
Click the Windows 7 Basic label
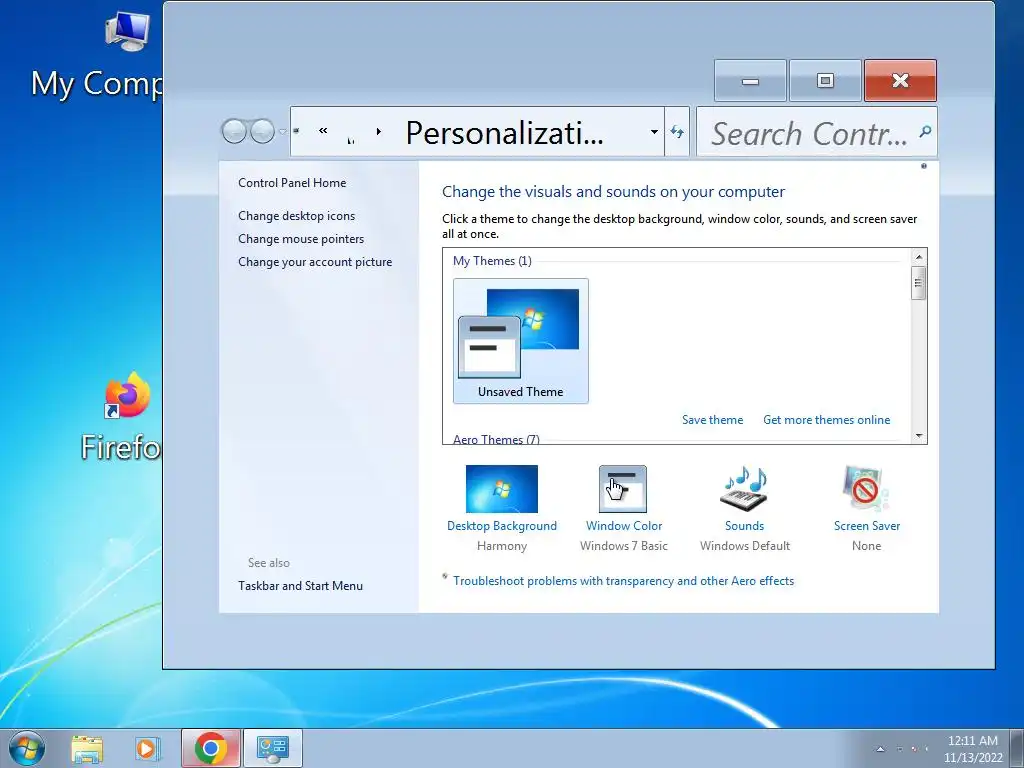click(624, 546)
